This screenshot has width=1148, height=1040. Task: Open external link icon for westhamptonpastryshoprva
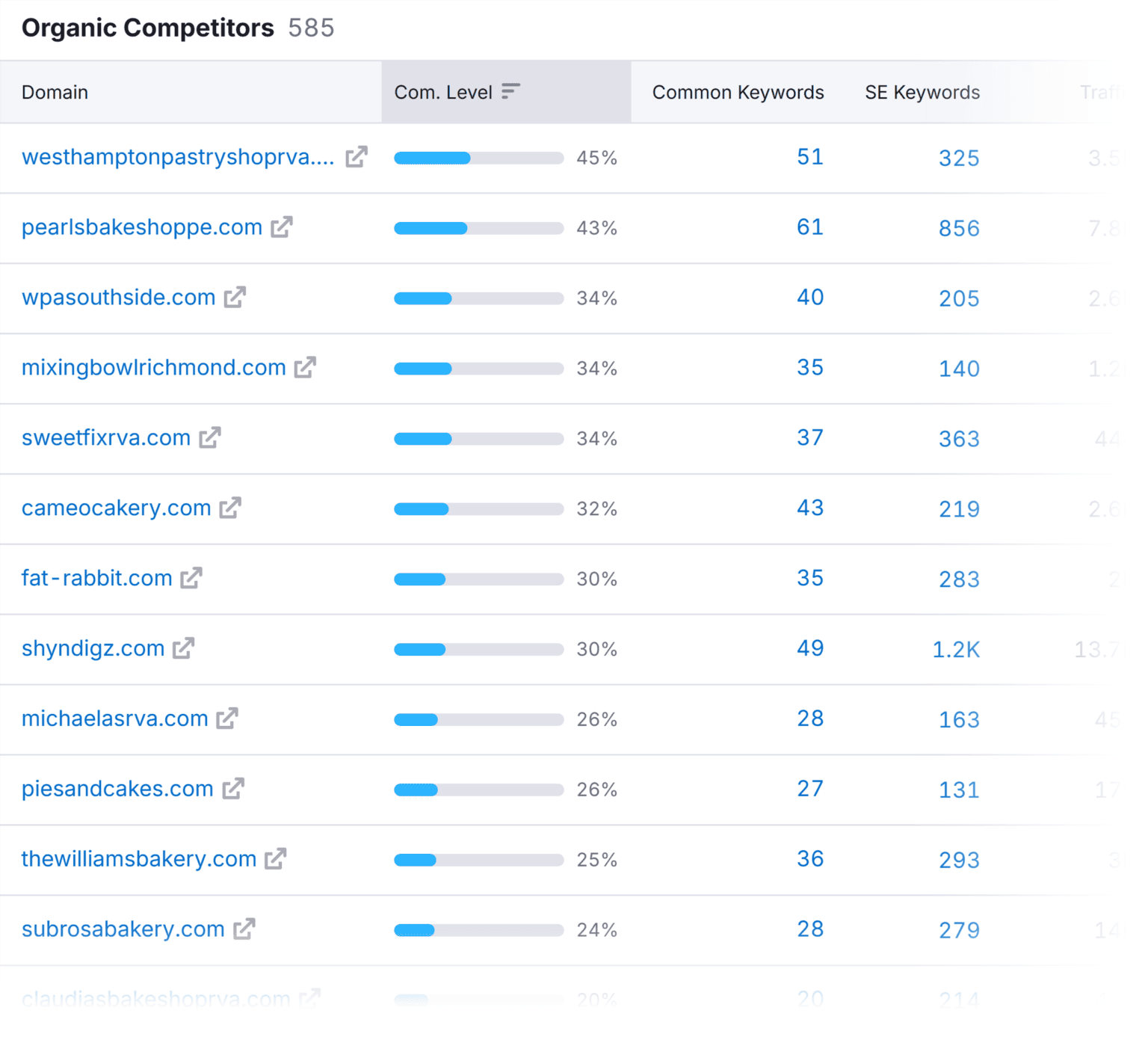[357, 157]
